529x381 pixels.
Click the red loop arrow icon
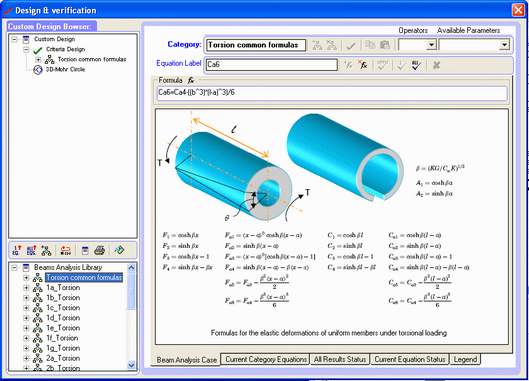(65, 250)
